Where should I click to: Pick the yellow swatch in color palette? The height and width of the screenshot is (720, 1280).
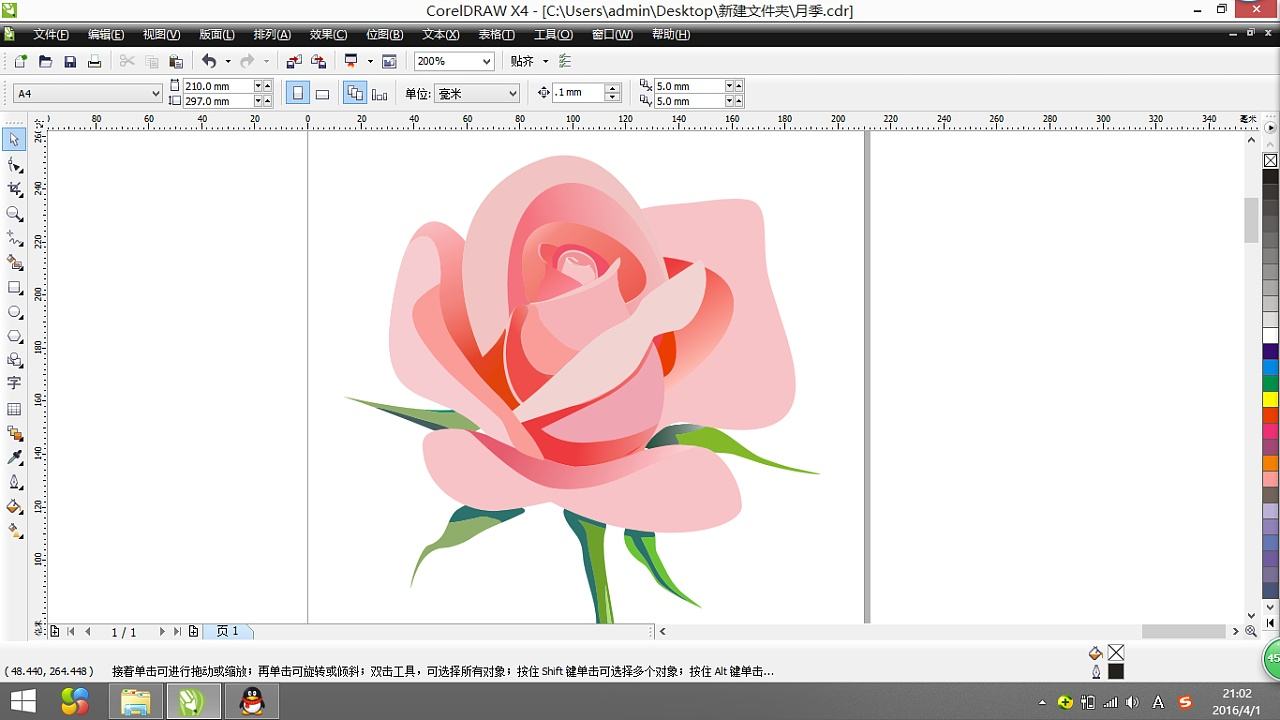(x=1270, y=399)
